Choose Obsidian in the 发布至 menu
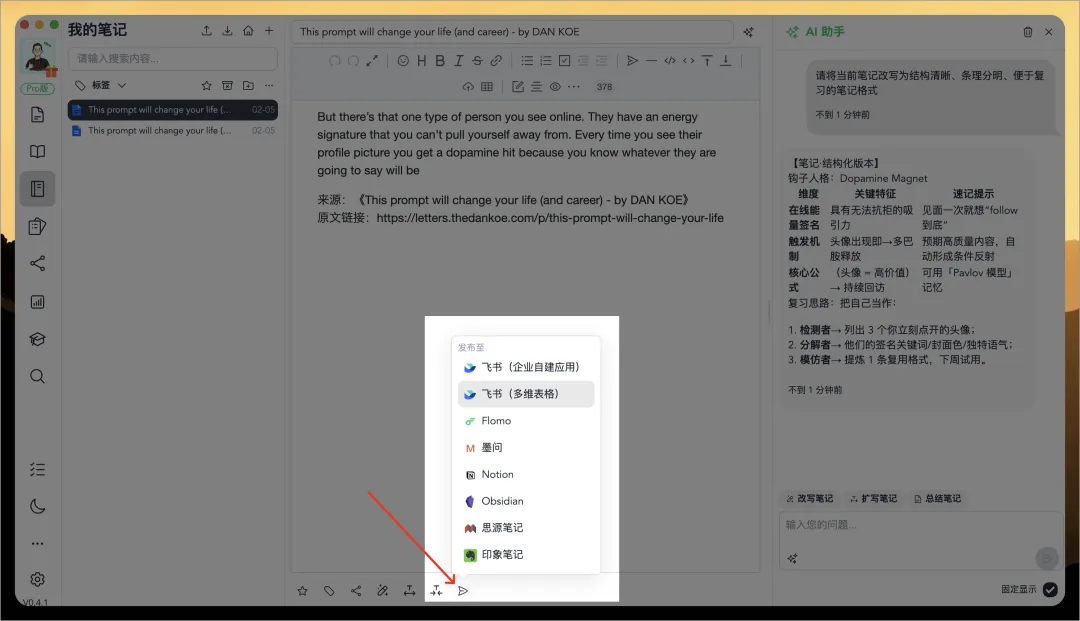The image size is (1080, 621). pyautogui.click(x=499, y=501)
